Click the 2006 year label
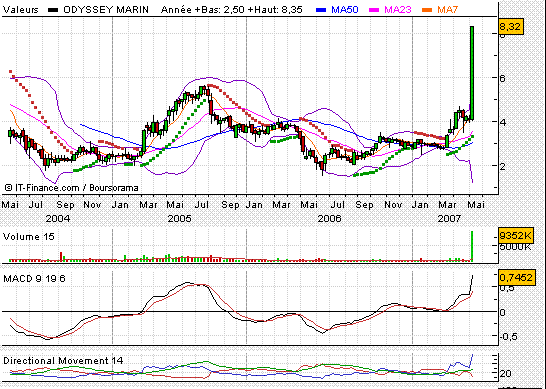Image resolution: width=546 pixels, height=389 pixels. click(x=329, y=219)
